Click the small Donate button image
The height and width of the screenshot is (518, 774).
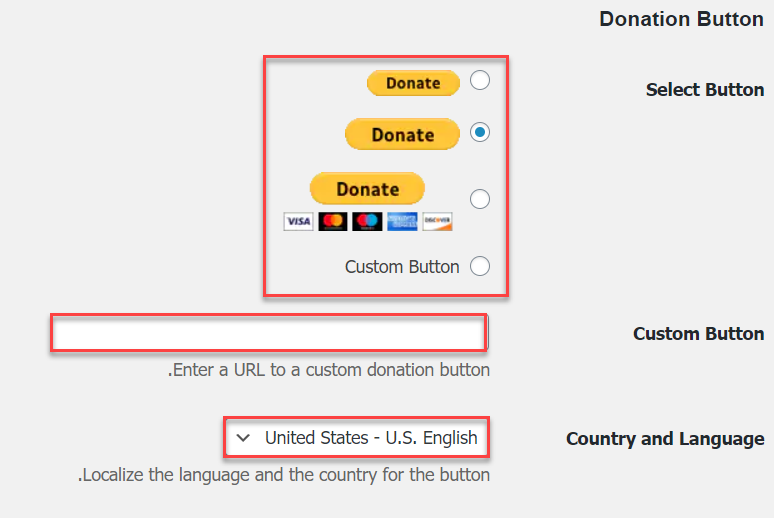413,83
